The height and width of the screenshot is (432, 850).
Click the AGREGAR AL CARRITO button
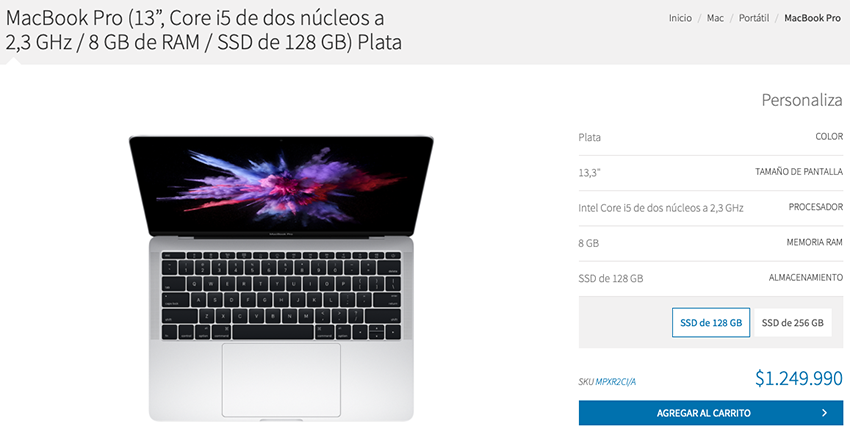click(x=711, y=413)
